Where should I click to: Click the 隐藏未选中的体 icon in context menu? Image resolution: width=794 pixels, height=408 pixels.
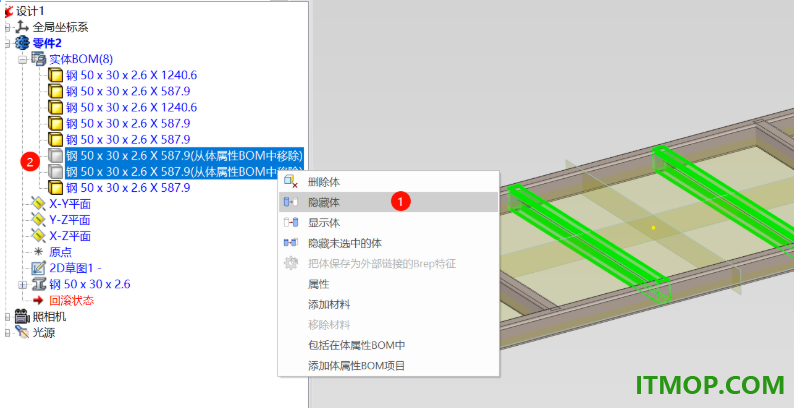[291, 243]
